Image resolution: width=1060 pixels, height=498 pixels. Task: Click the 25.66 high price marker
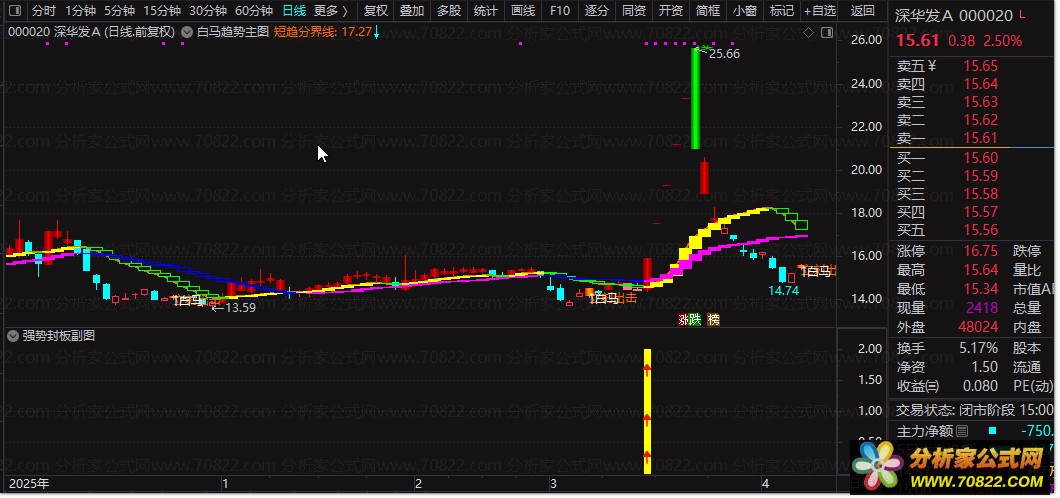coord(724,53)
